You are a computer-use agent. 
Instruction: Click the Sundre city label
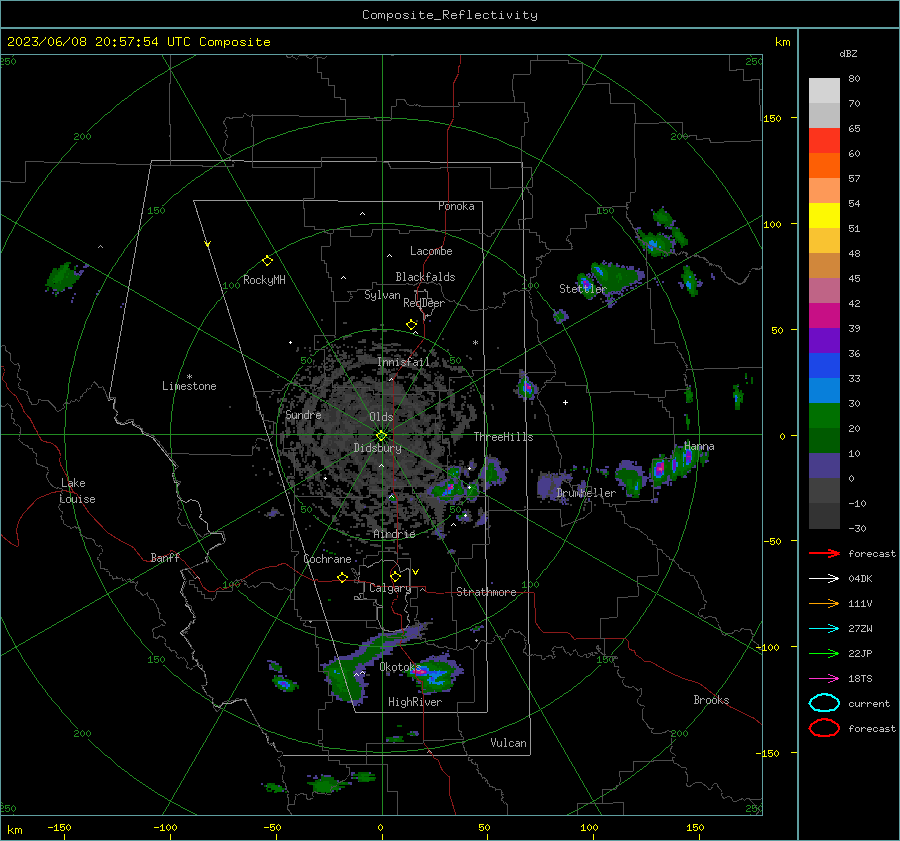303,414
